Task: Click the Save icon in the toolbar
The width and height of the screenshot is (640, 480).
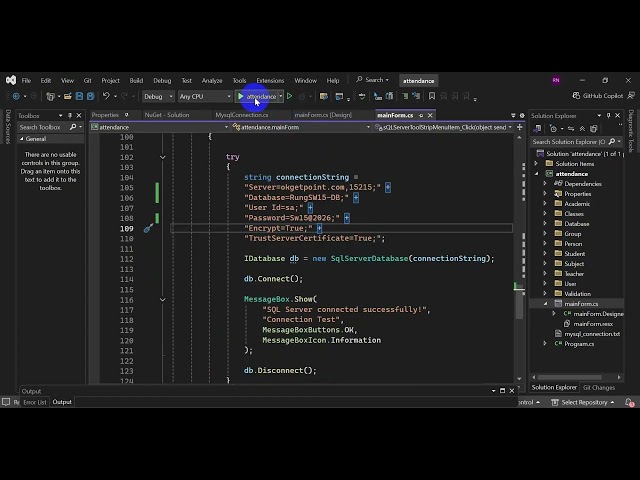Action: tap(79, 96)
